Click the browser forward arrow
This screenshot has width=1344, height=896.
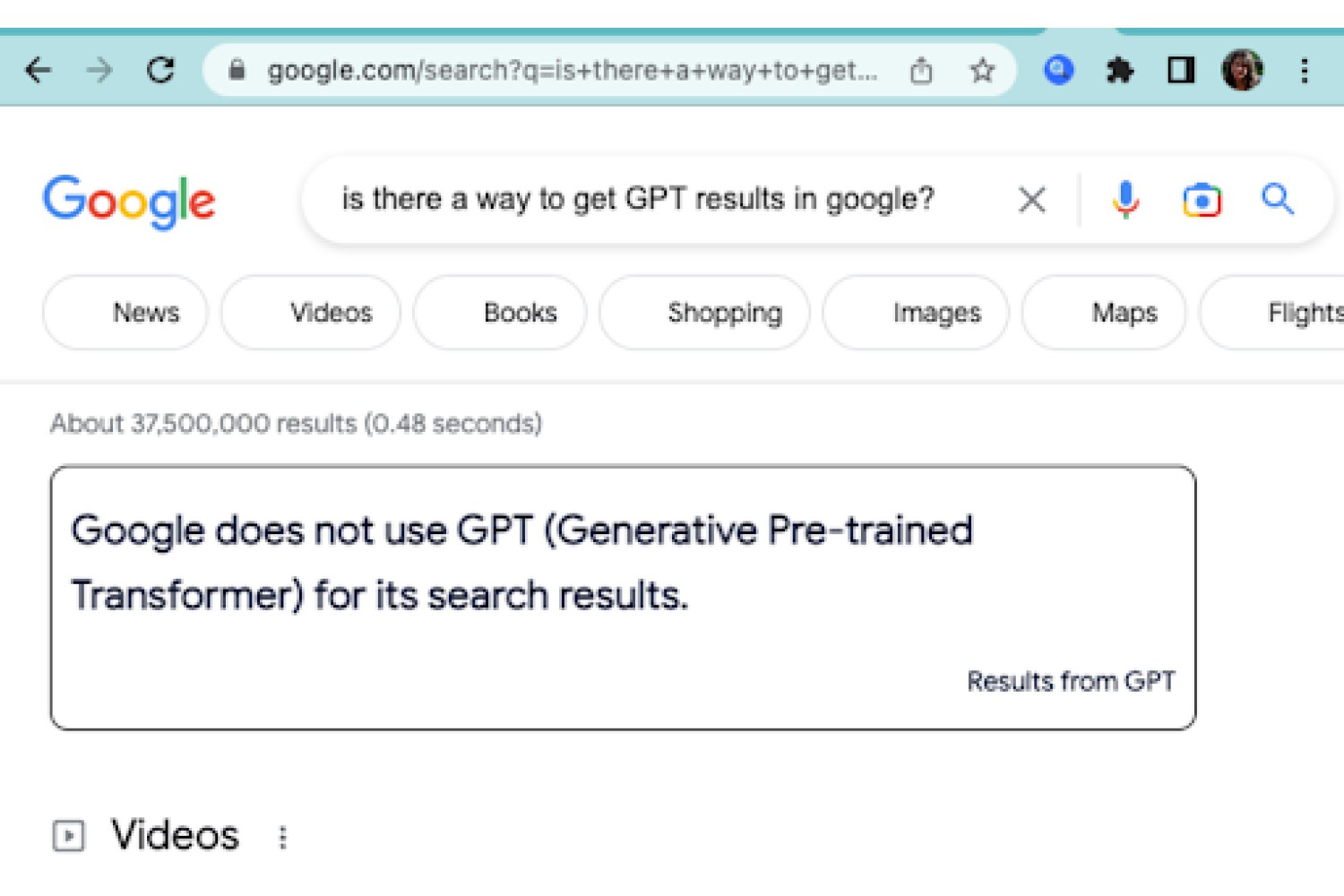[x=99, y=70]
